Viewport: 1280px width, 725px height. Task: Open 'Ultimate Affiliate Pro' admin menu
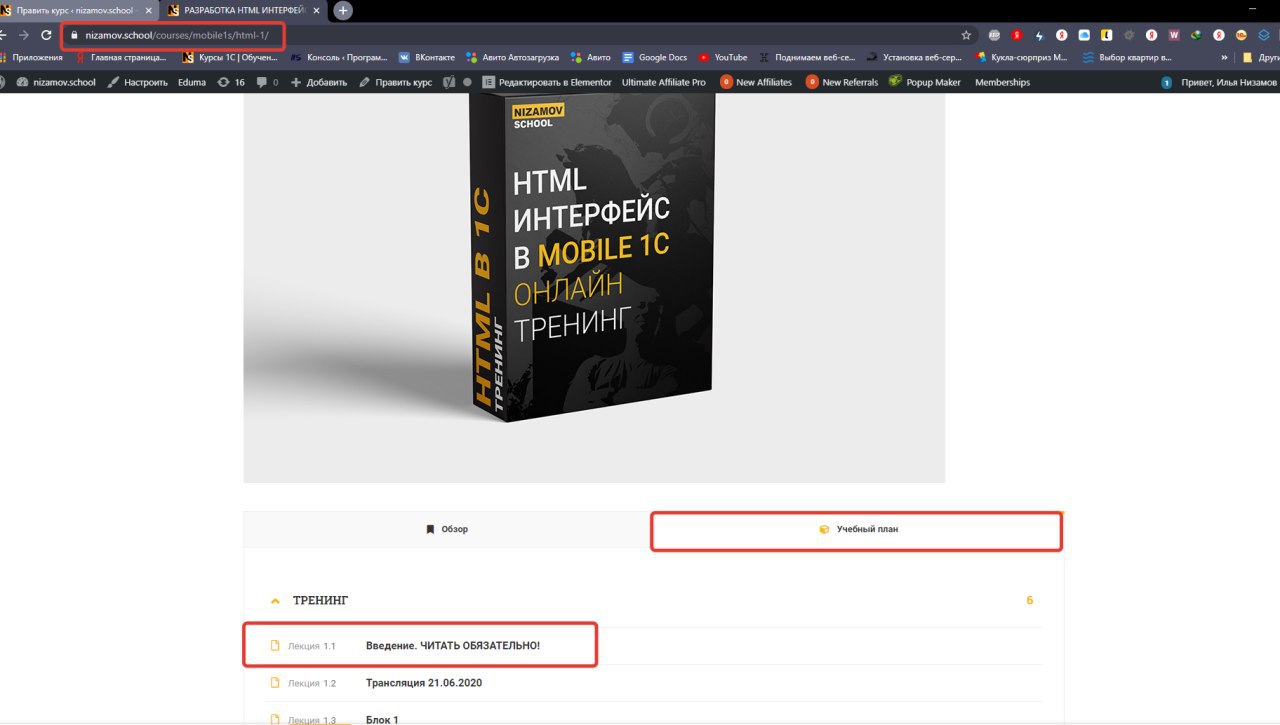click(x=663, y=82)
